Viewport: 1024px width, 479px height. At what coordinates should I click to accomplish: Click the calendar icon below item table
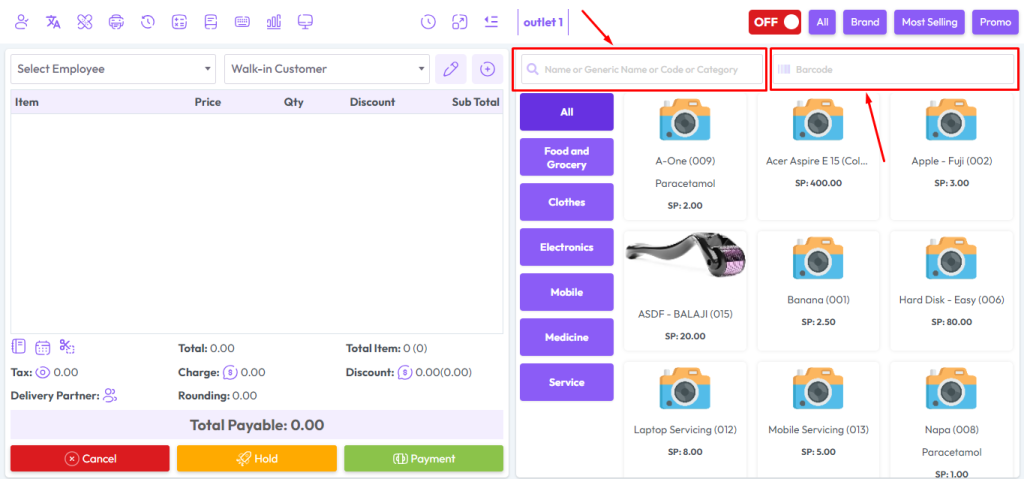point(42,347)
